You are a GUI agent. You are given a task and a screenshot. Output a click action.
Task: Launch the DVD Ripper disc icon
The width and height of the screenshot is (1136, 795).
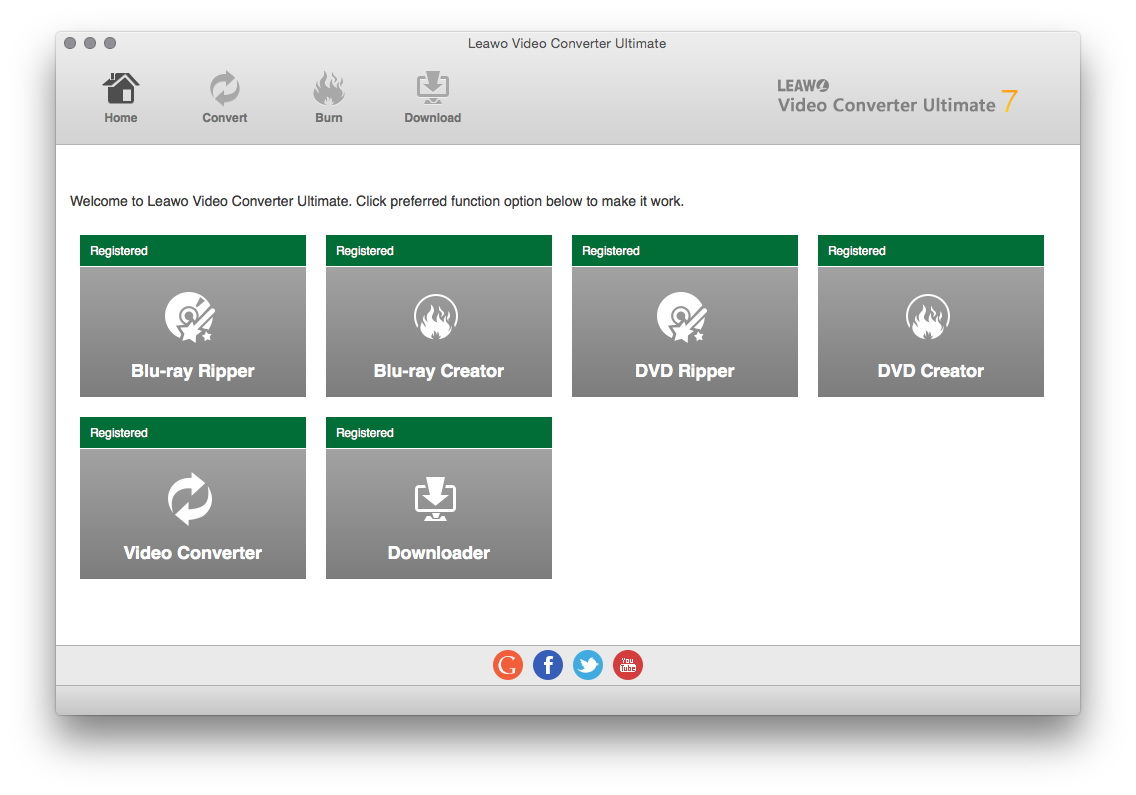click(681, 317)
